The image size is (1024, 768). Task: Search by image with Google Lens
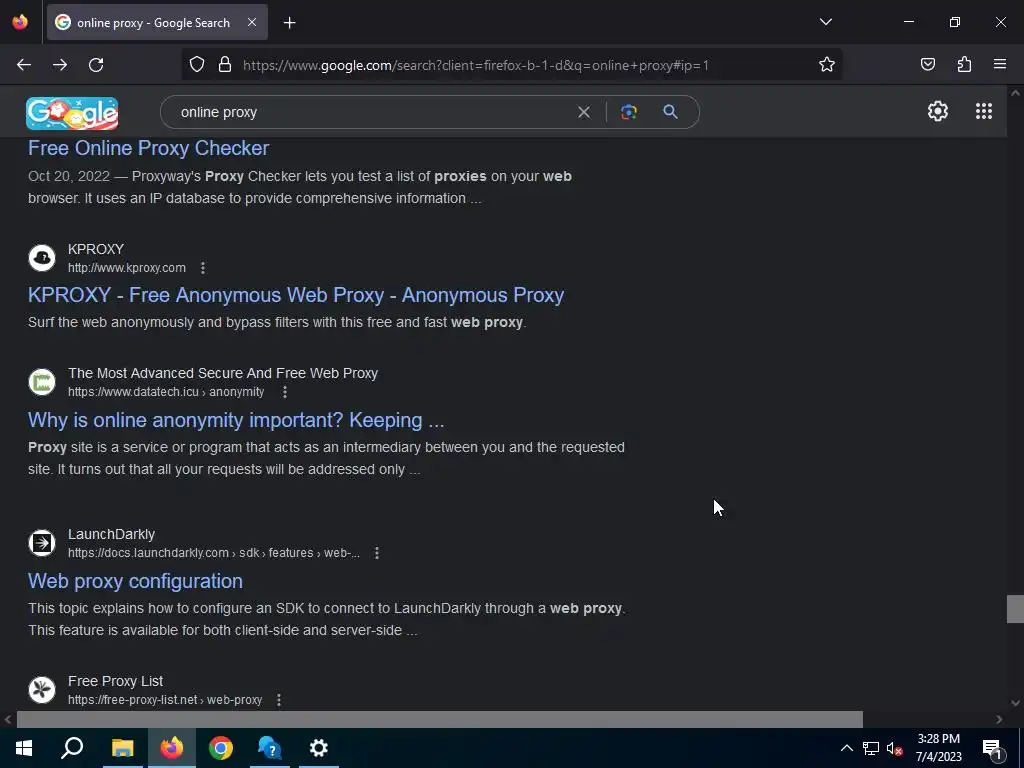(629, 112)
